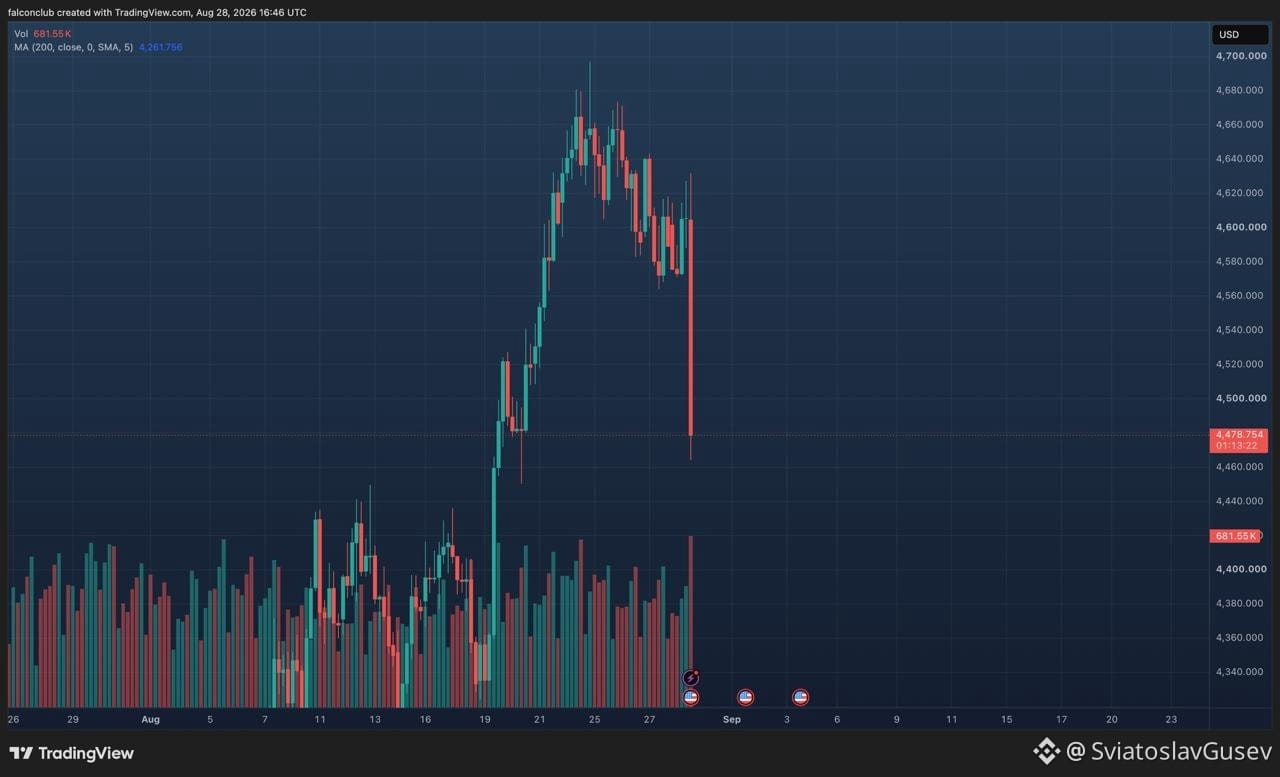Image resolution: width=1280 pixels, height=777 pixels.
Task: Click the TradingView logo
Action: coord(71,753)
